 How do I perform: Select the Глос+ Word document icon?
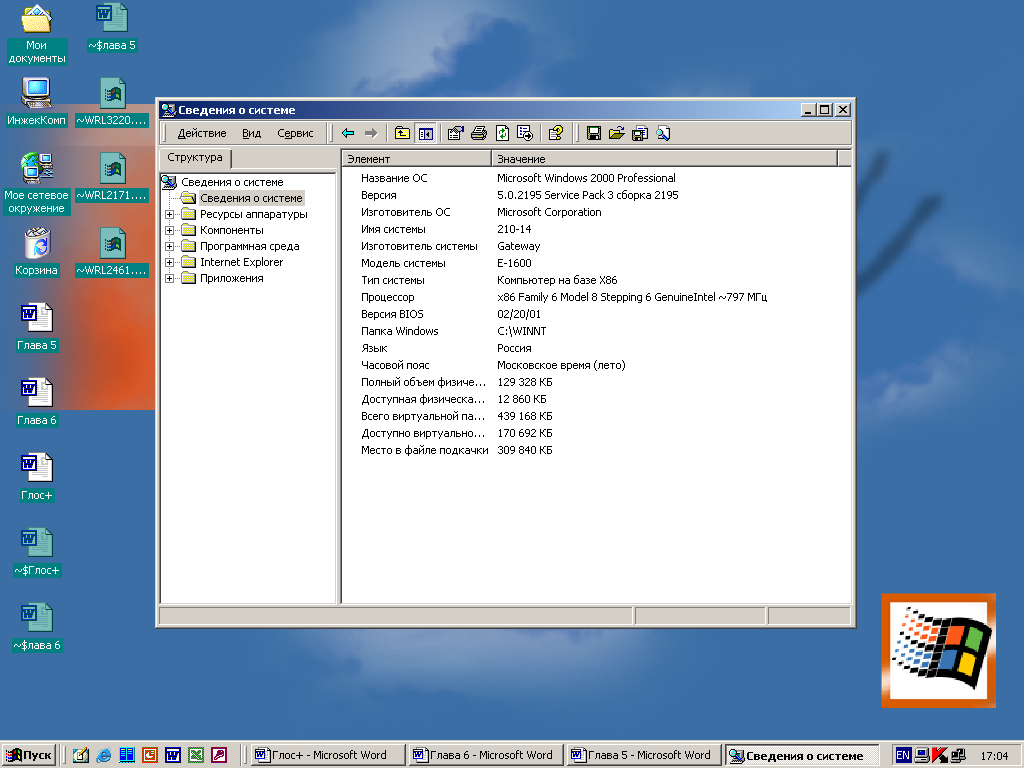[x=37, y=477]
